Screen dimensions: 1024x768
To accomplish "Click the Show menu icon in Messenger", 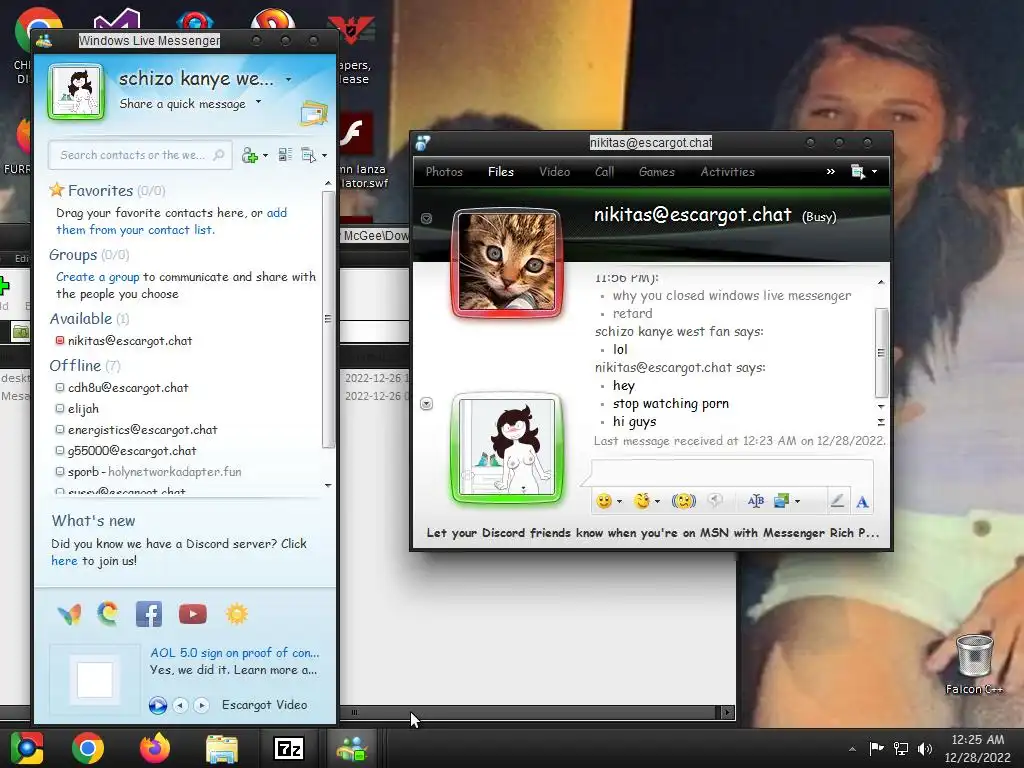I will click(308, 155).
